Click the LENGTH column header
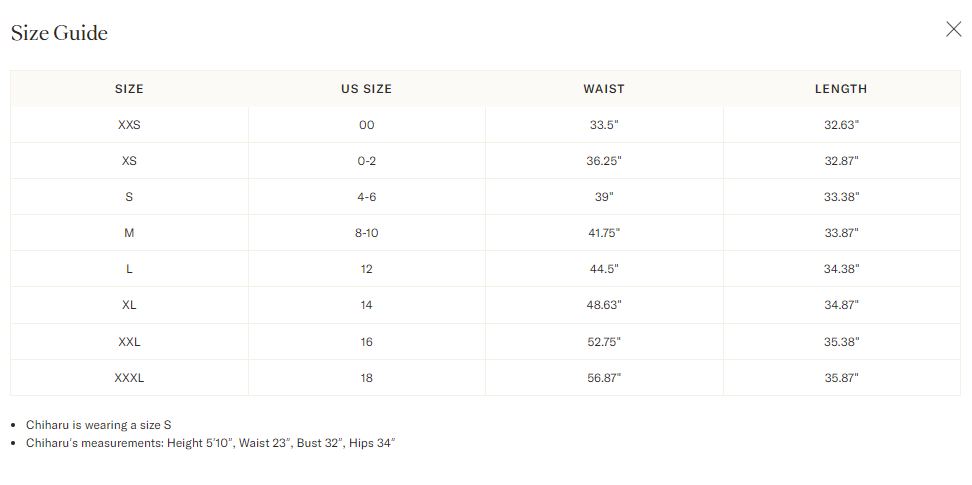972x485 pixels. coord(841,89)
